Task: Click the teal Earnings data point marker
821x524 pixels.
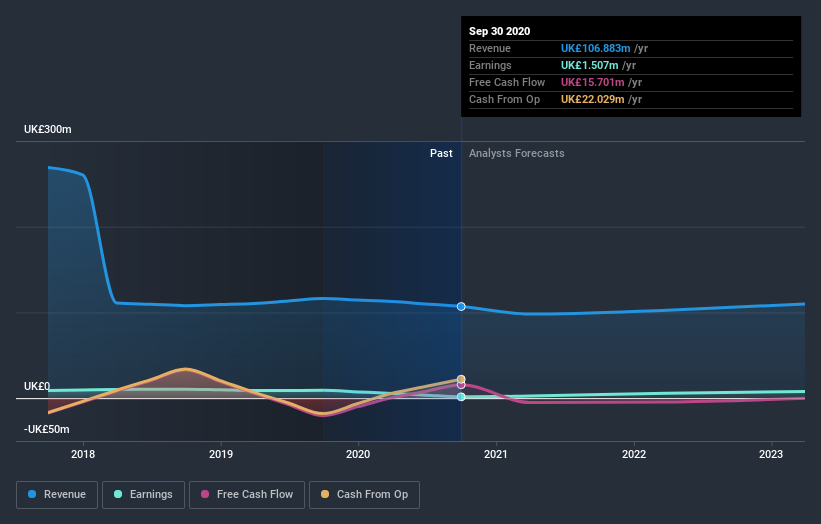Action: tap(461, 397)
